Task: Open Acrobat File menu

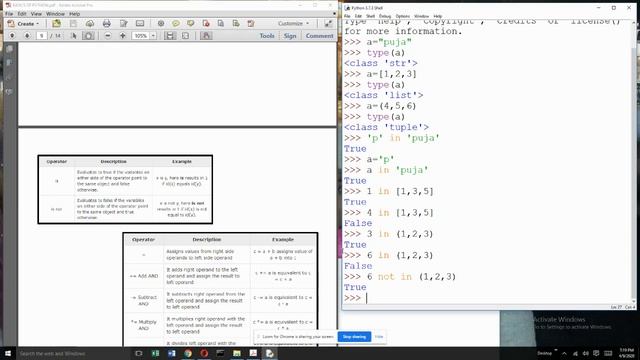Action: [x=9, y=14]
